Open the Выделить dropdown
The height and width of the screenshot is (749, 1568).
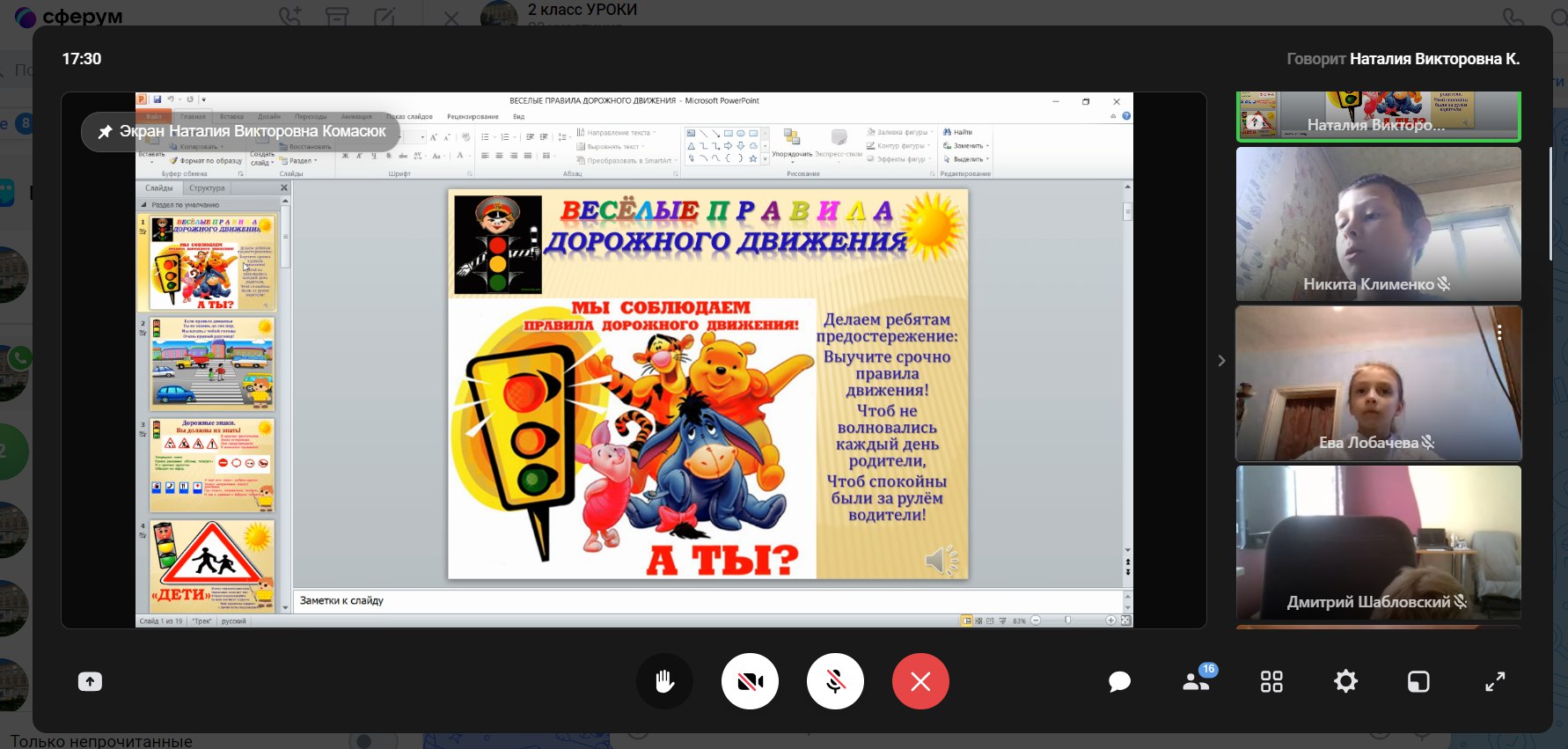pyautogui.click(x=966, y=159)
